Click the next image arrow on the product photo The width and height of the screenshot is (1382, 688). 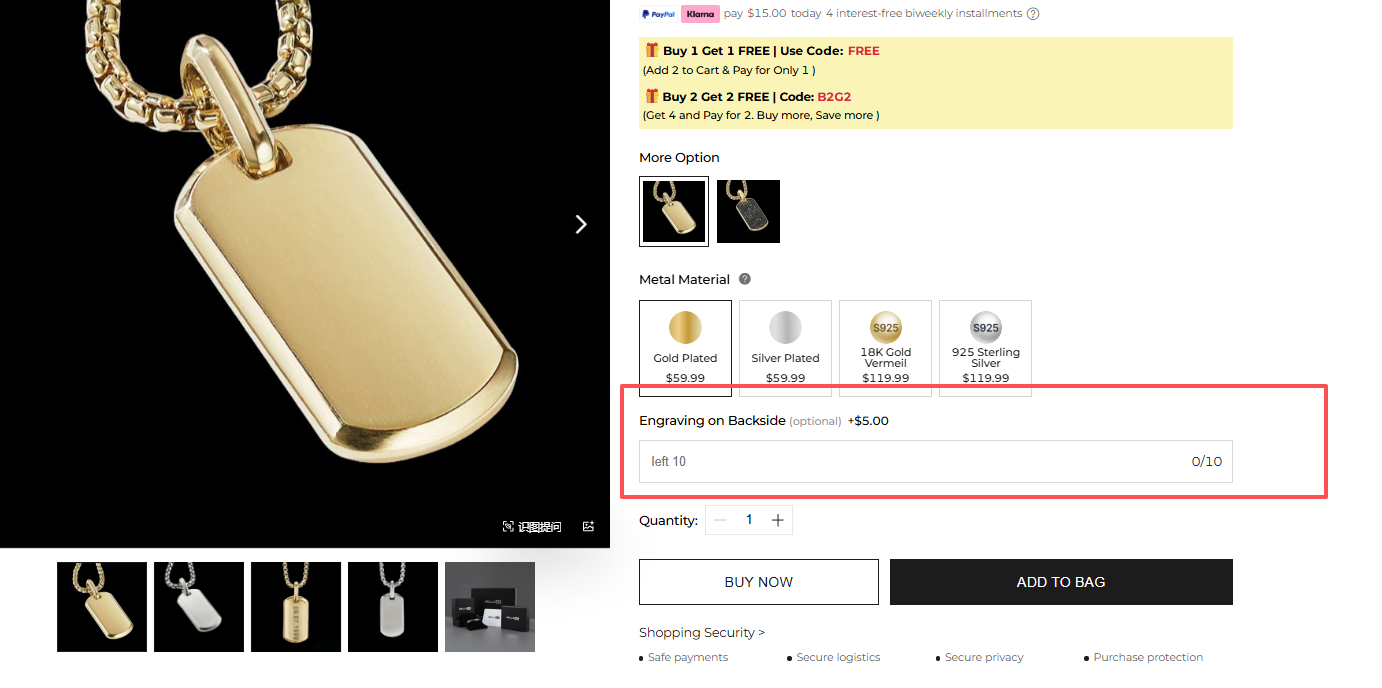tap(581, 225)
